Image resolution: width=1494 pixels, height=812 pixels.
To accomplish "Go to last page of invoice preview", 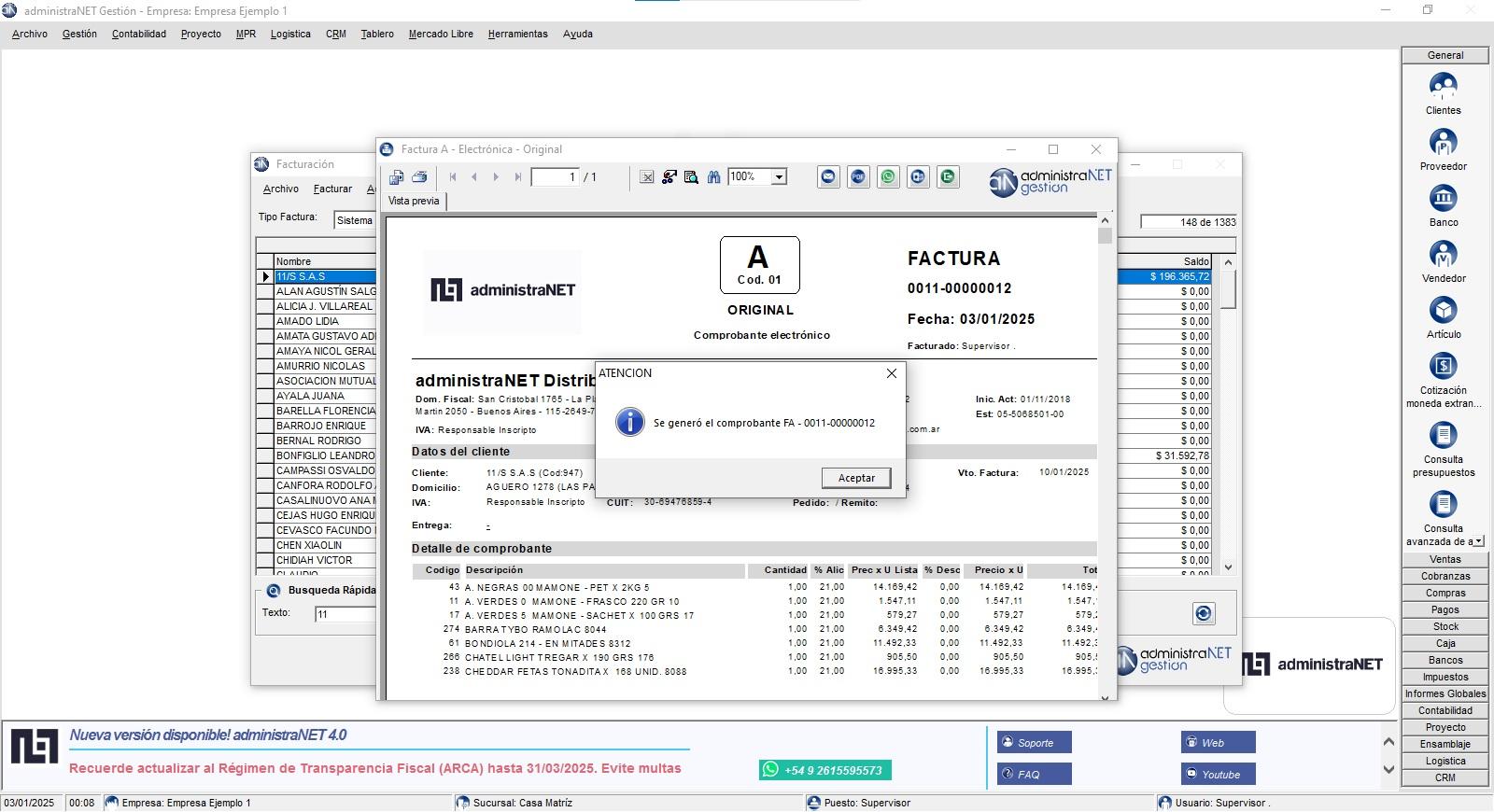I will pos(517,177).
